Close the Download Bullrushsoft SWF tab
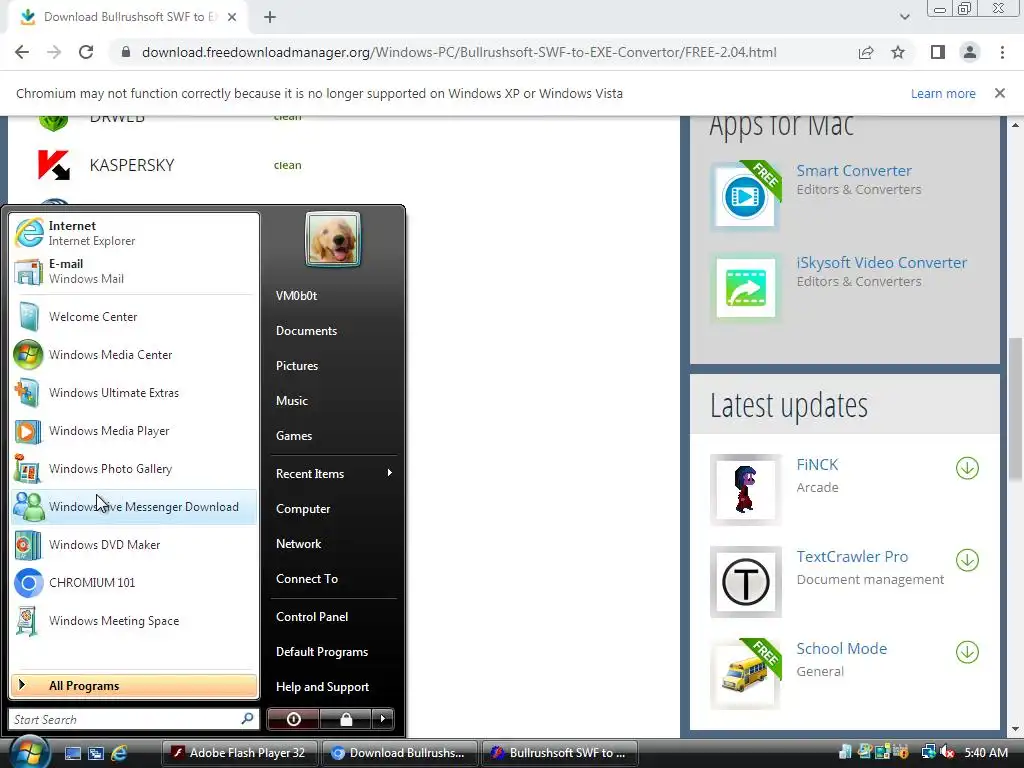1024x768 pixels. tap(232, 18)
